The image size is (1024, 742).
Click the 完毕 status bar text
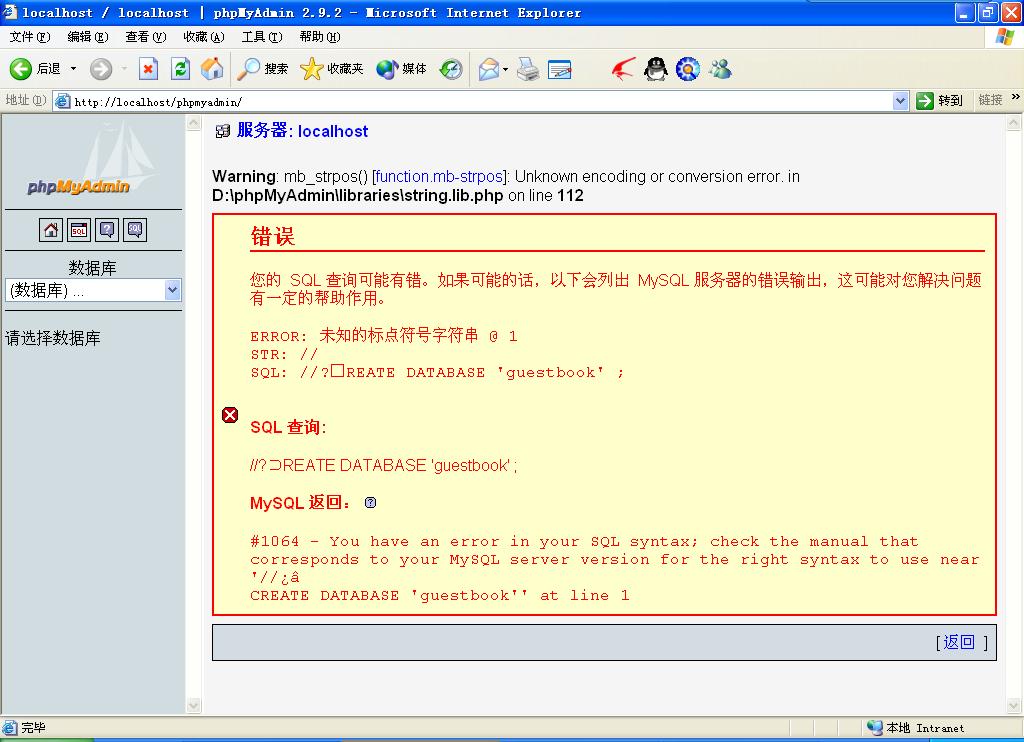(33, 728)
